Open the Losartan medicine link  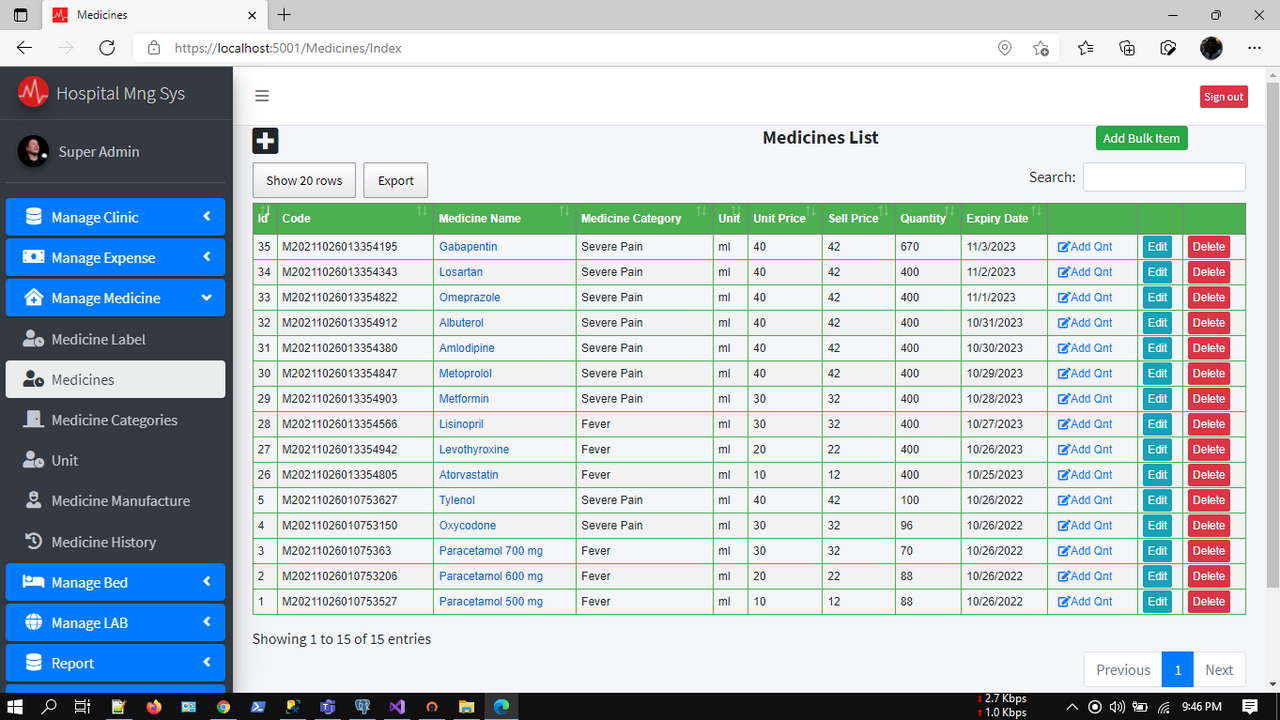point(460,271)
